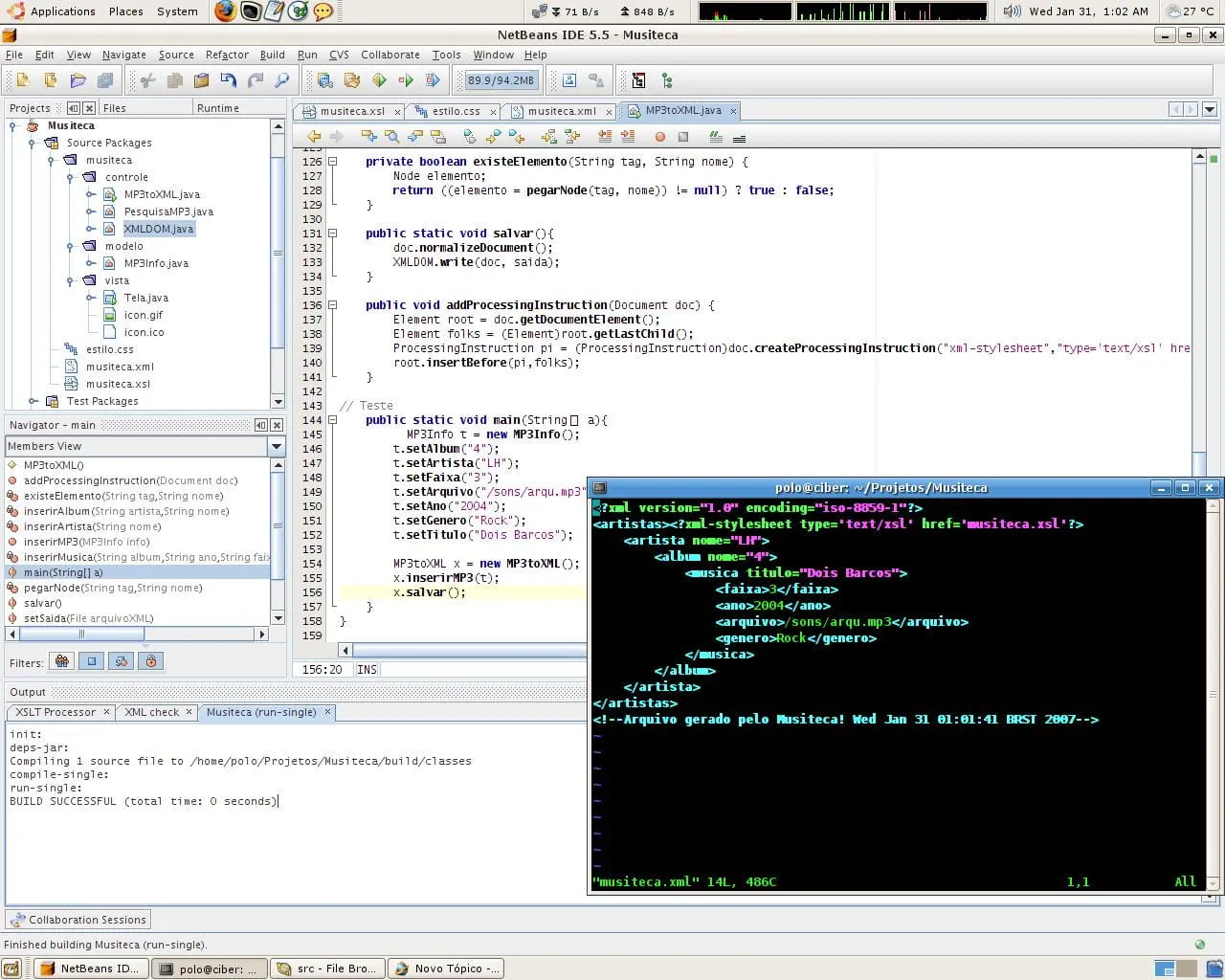Toggle the Show Non-Public Members filter
The height and width of the screenshot is (980, 1225).
pos(150,661)
